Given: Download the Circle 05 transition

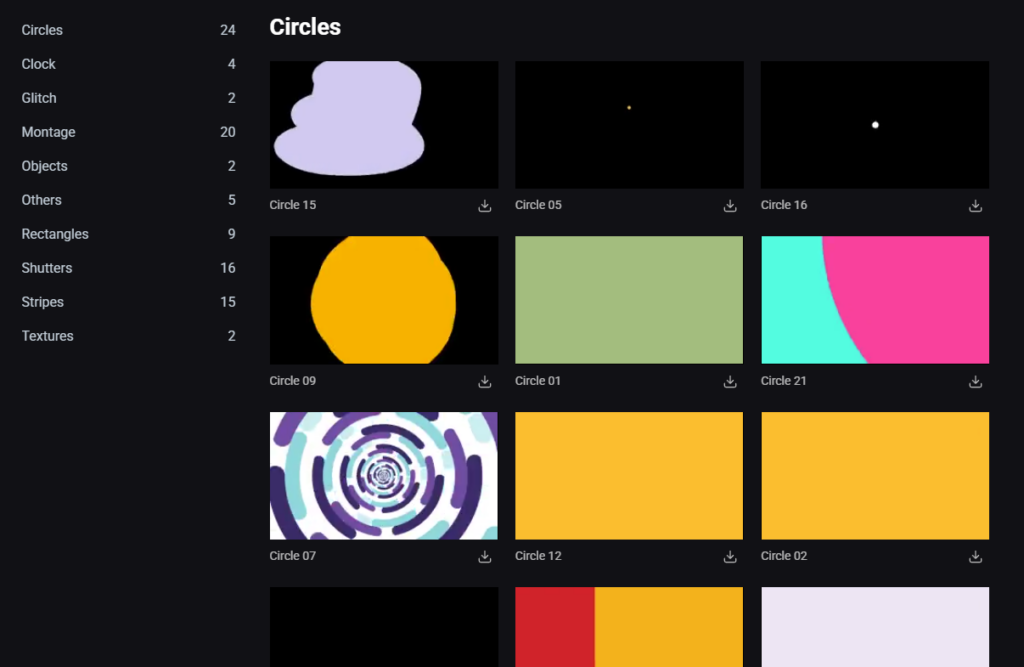Looking at the screenshot, I should pos(730,206).
